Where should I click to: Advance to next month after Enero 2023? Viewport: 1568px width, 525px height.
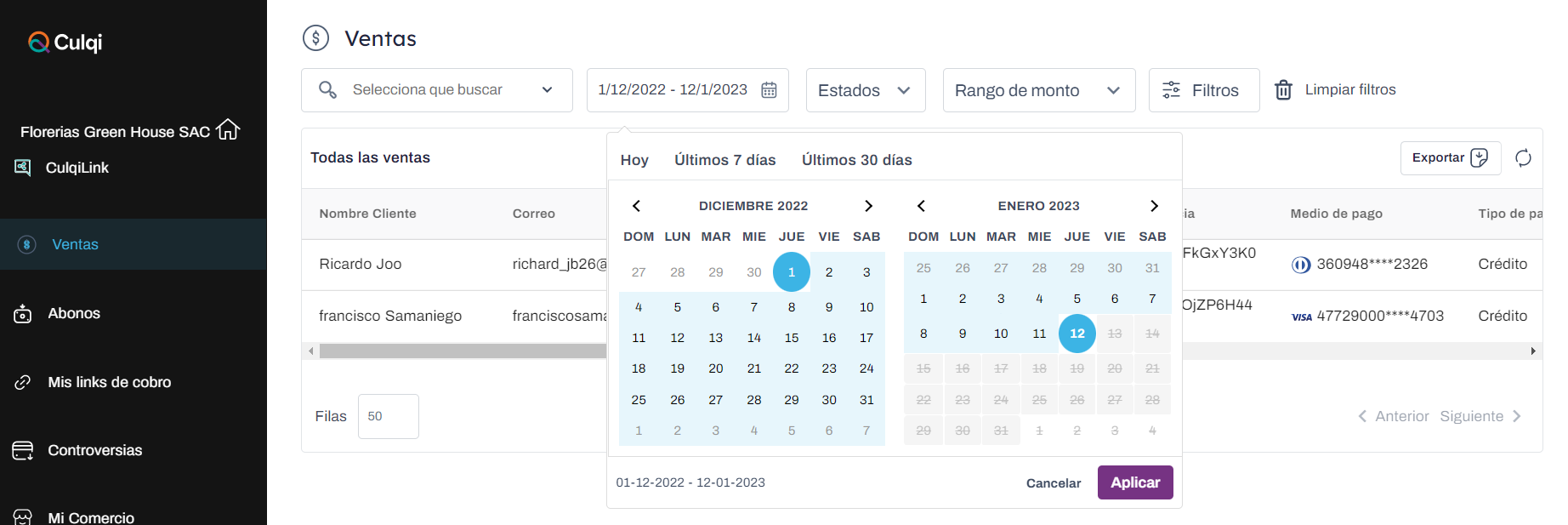[x=1153, y=206]
